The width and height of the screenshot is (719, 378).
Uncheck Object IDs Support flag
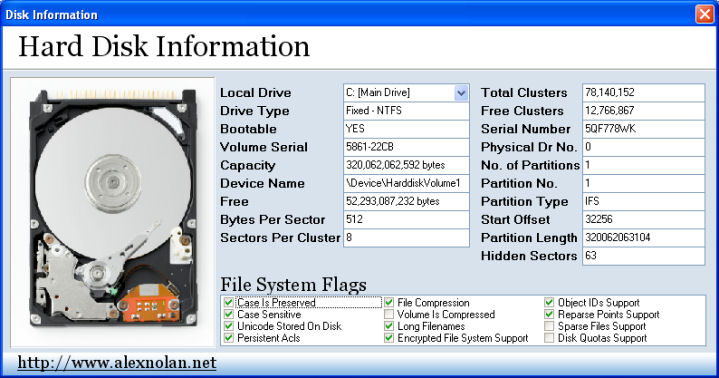pos(549,302)
